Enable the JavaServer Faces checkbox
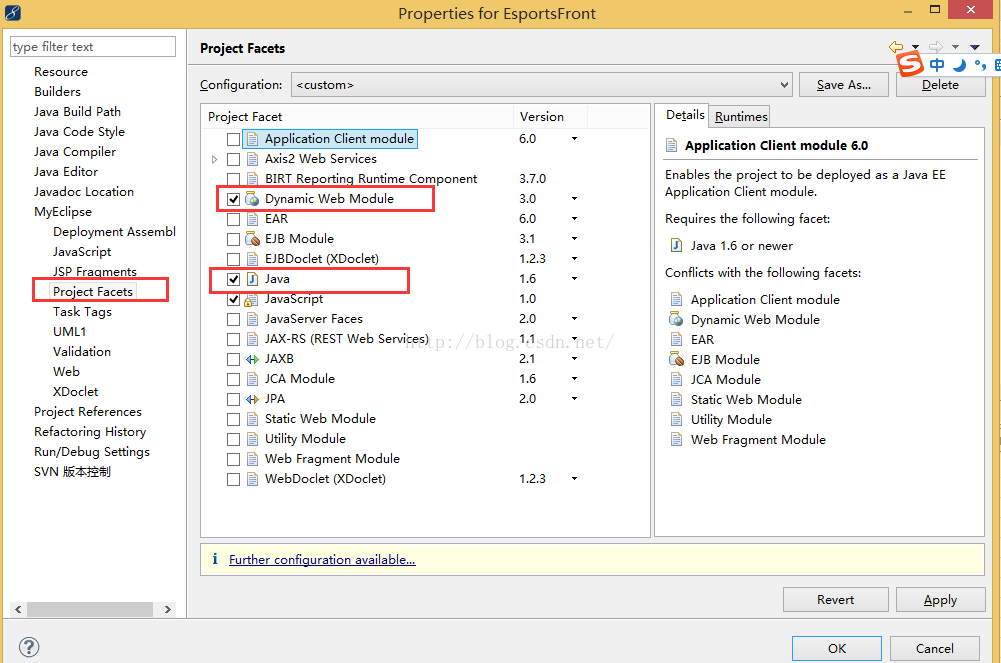1001x663 pixels. 234,319
